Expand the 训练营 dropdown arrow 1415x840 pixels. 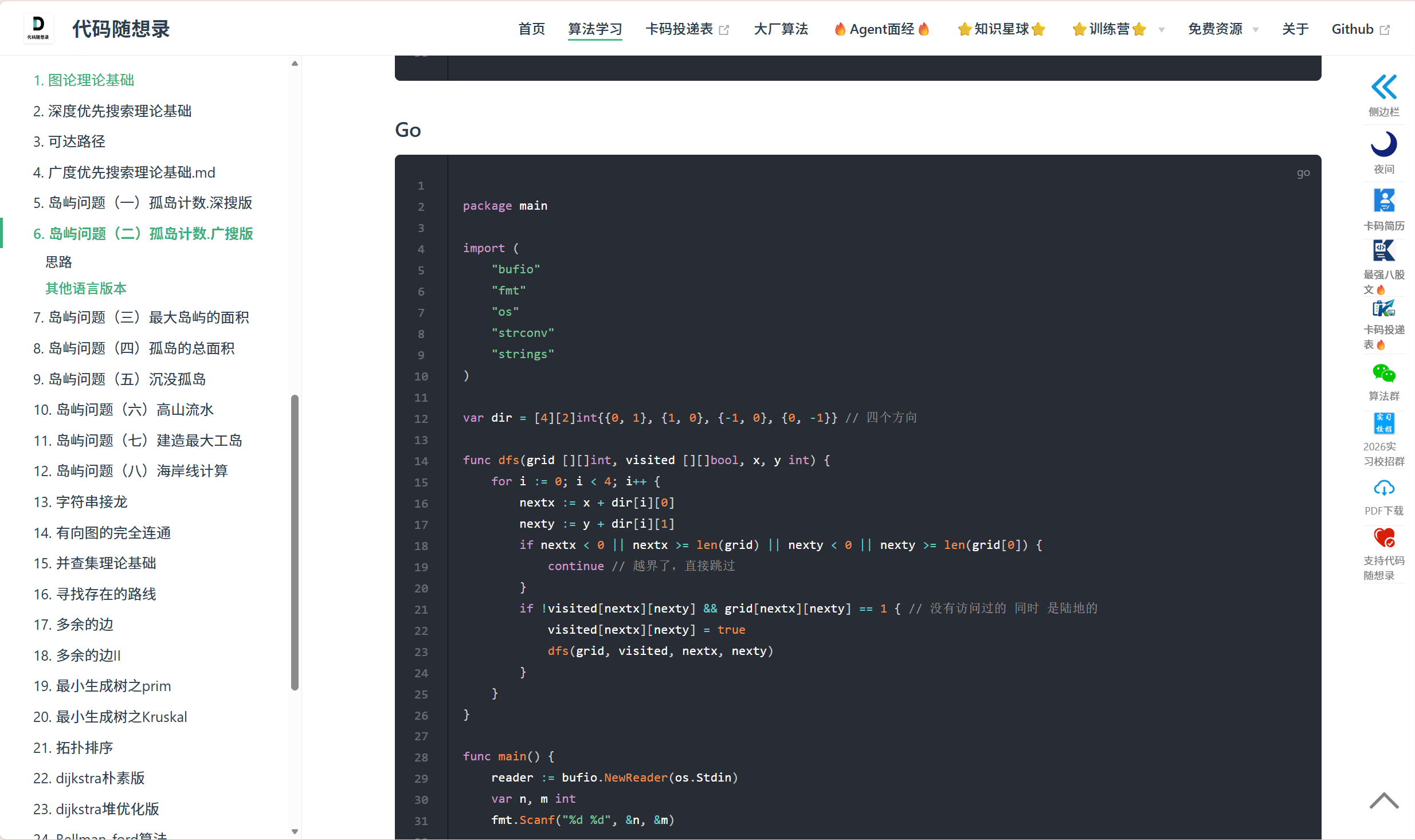coord(1161,30)
